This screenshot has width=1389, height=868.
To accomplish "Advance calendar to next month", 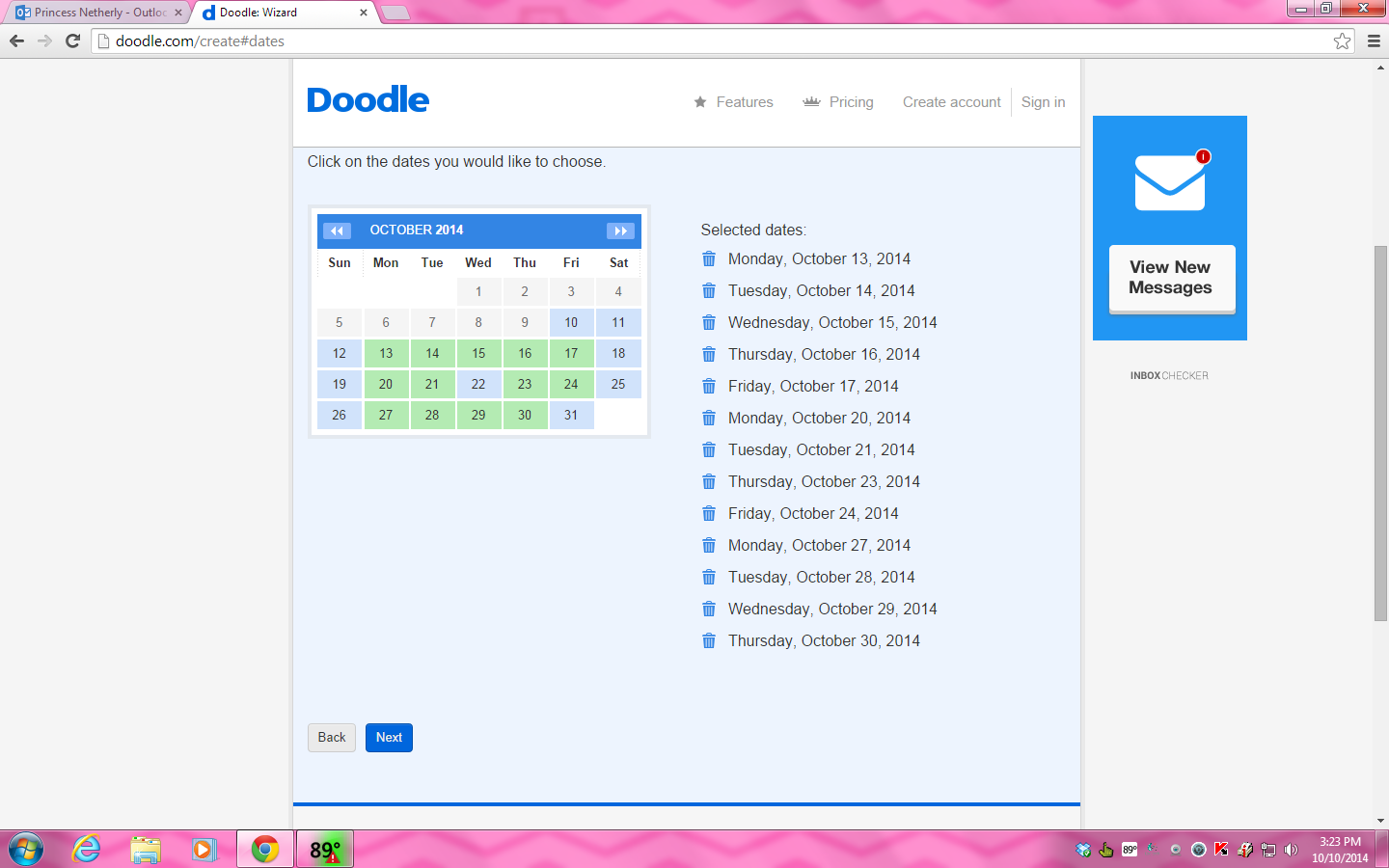I will coord(620,231).
